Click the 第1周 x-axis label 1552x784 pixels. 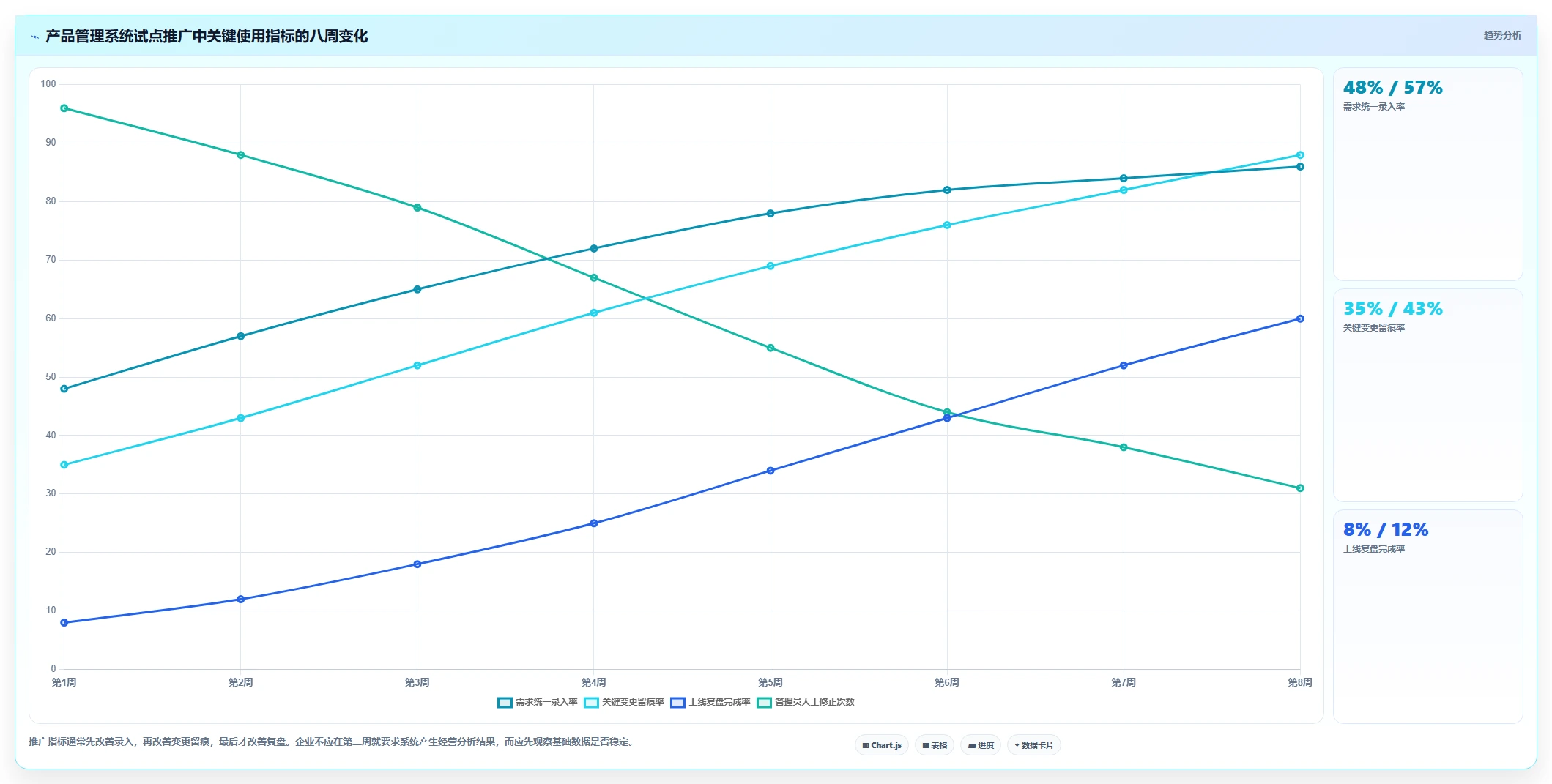64,682
